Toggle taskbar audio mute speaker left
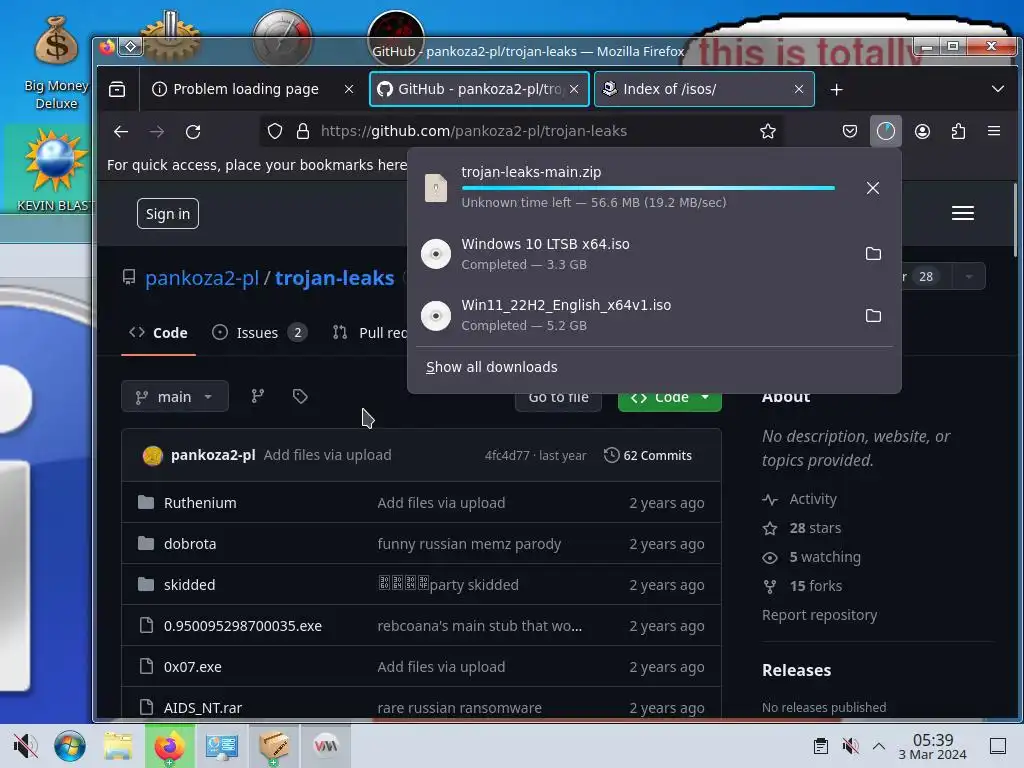1024x768 pixels. point(25,746)
